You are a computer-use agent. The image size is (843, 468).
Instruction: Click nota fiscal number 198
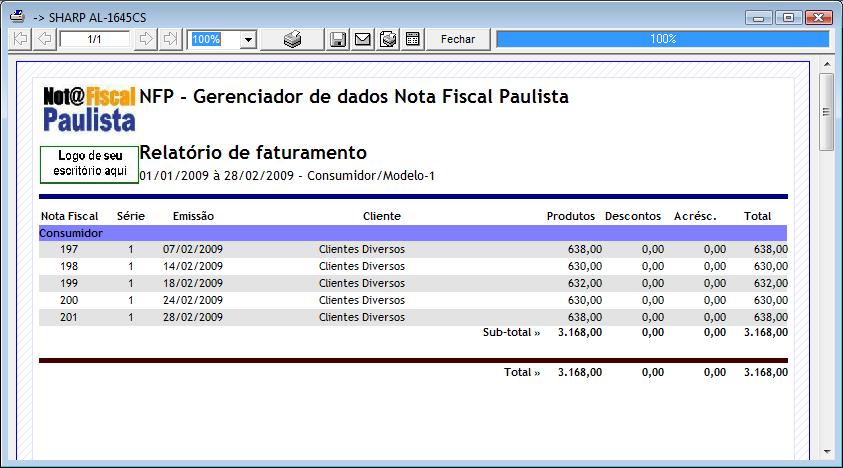[x=69, y=266]
